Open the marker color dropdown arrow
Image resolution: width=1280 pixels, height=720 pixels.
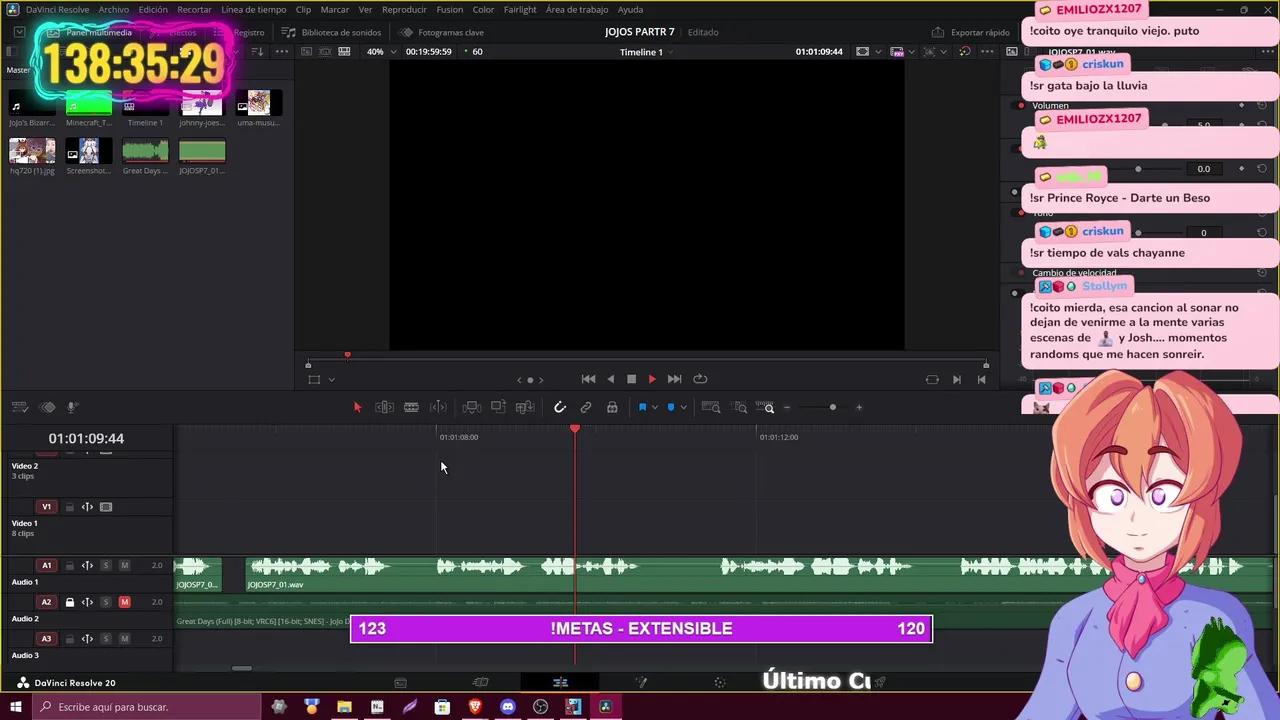pyautogui.click(x=683, y=407)
